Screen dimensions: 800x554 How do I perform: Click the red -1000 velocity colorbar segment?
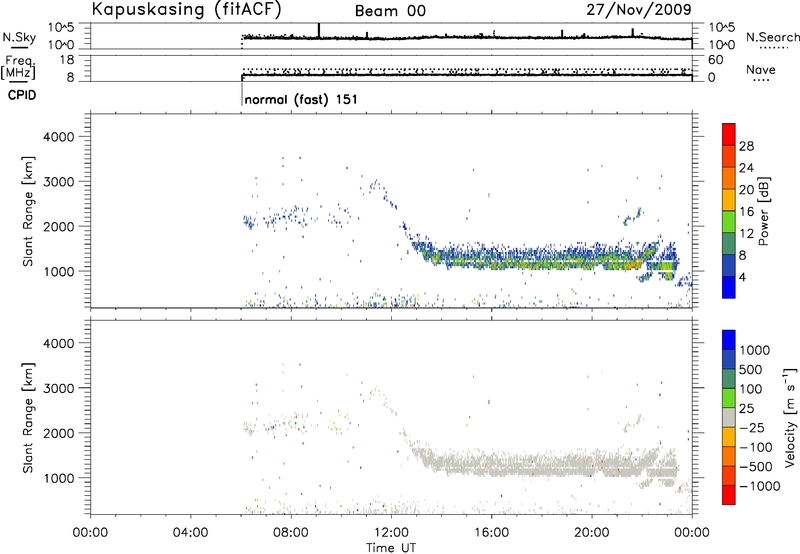pos(729,495)
